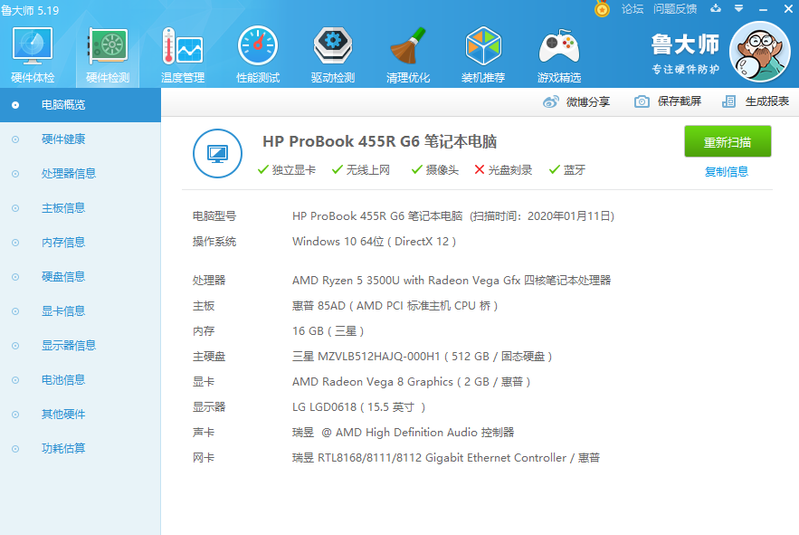Open 温度管理 temperature management
The height and width of the screenshot is (535, 799).
pos(182,55)
